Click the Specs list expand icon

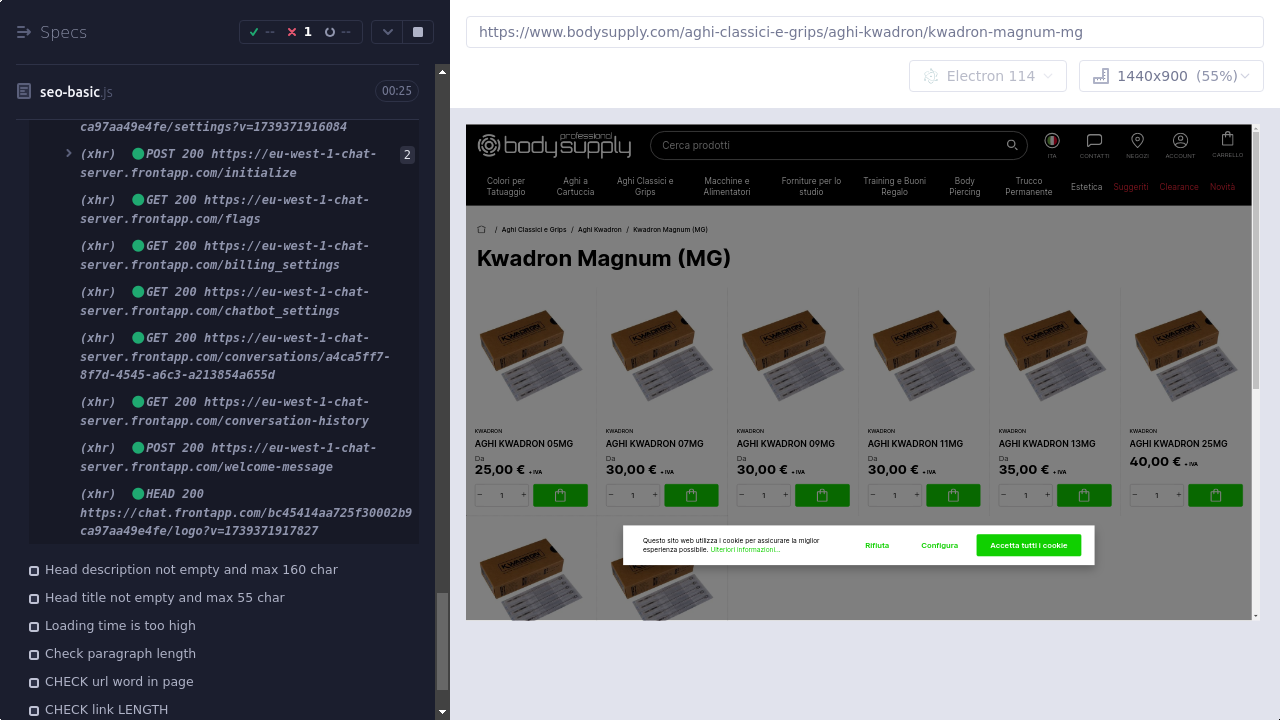tap(24, 32)
